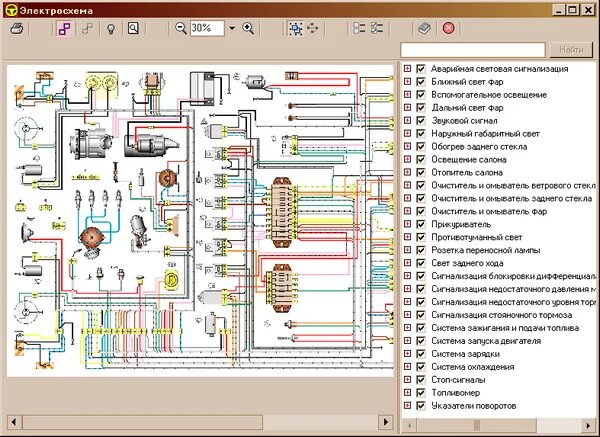Click the 30% zoom value box

click(x=205, y=28)
